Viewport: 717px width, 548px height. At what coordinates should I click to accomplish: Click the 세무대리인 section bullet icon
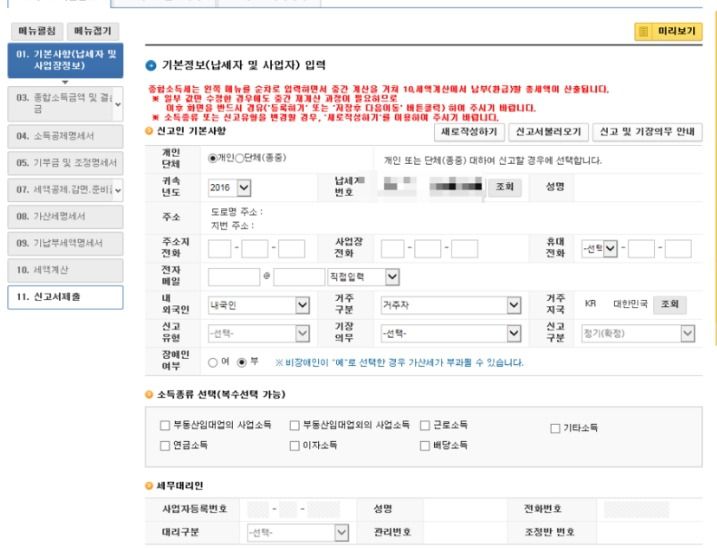point(149,486)
